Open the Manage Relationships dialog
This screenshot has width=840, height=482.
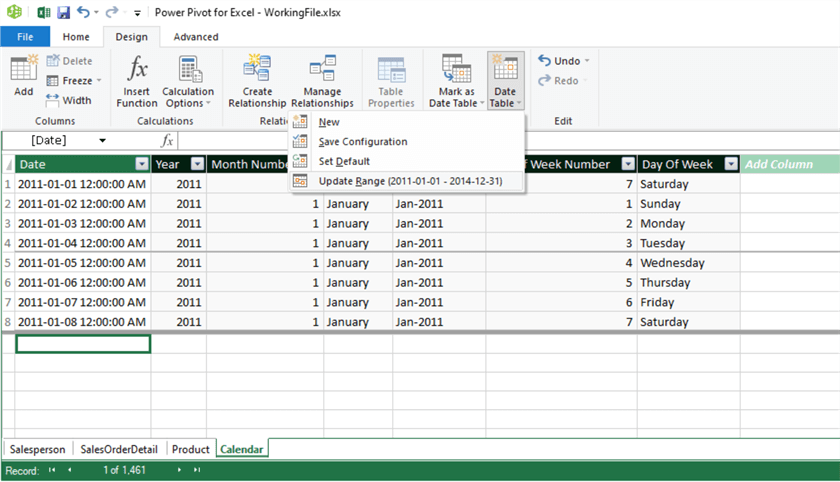click(x=322, y=80)
